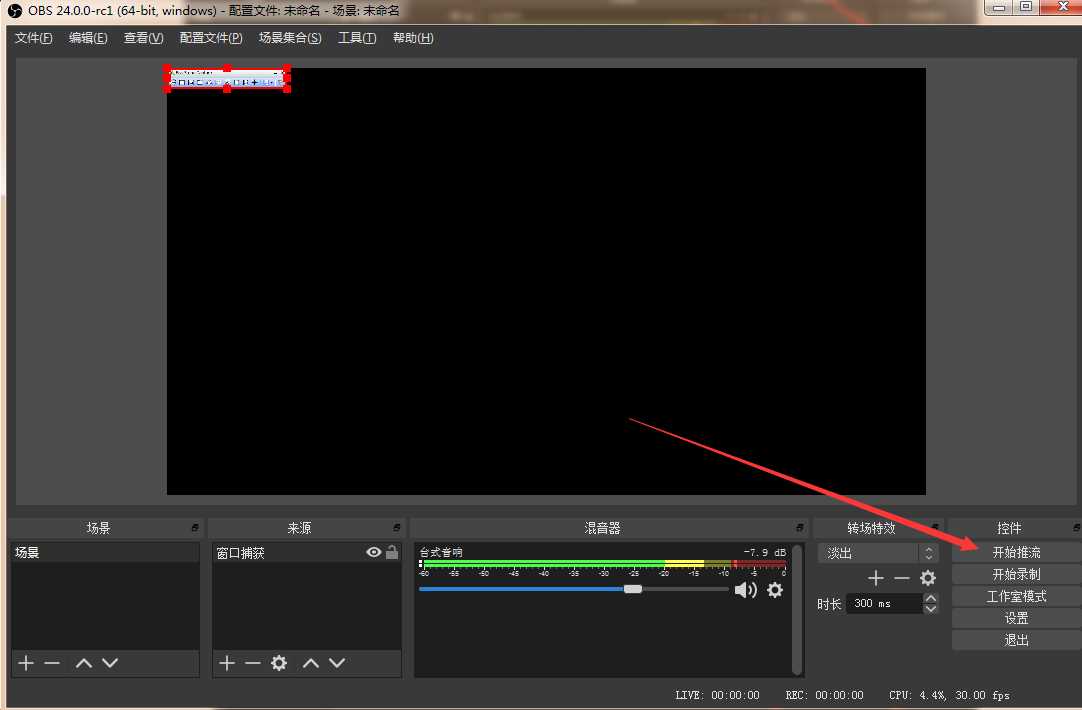
Task: Click the LIVE: 00:00:00 status text
Action: pyautogui.click(x=717, y=695)
